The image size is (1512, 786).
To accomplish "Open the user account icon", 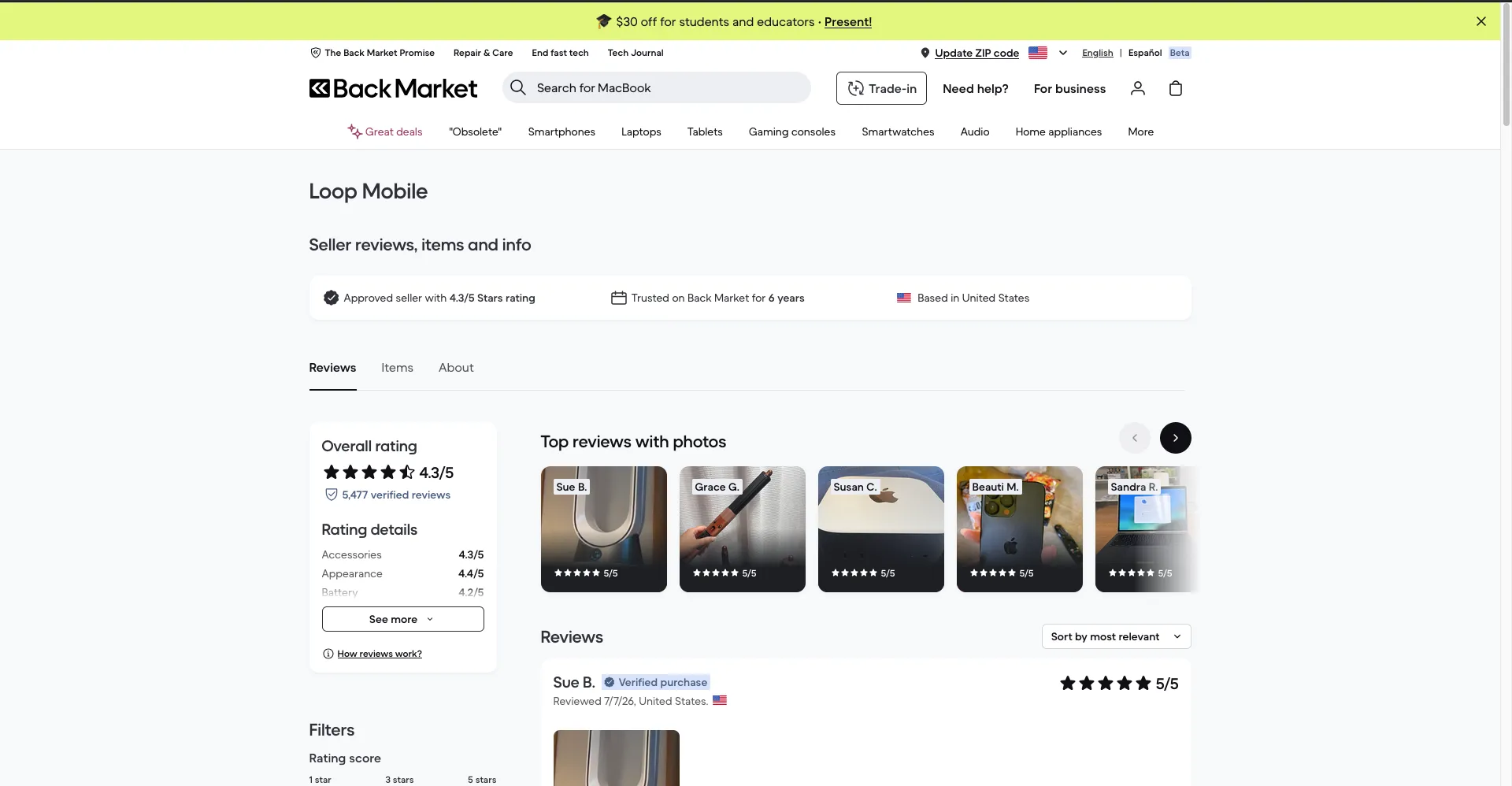I will click(1137, 88).
